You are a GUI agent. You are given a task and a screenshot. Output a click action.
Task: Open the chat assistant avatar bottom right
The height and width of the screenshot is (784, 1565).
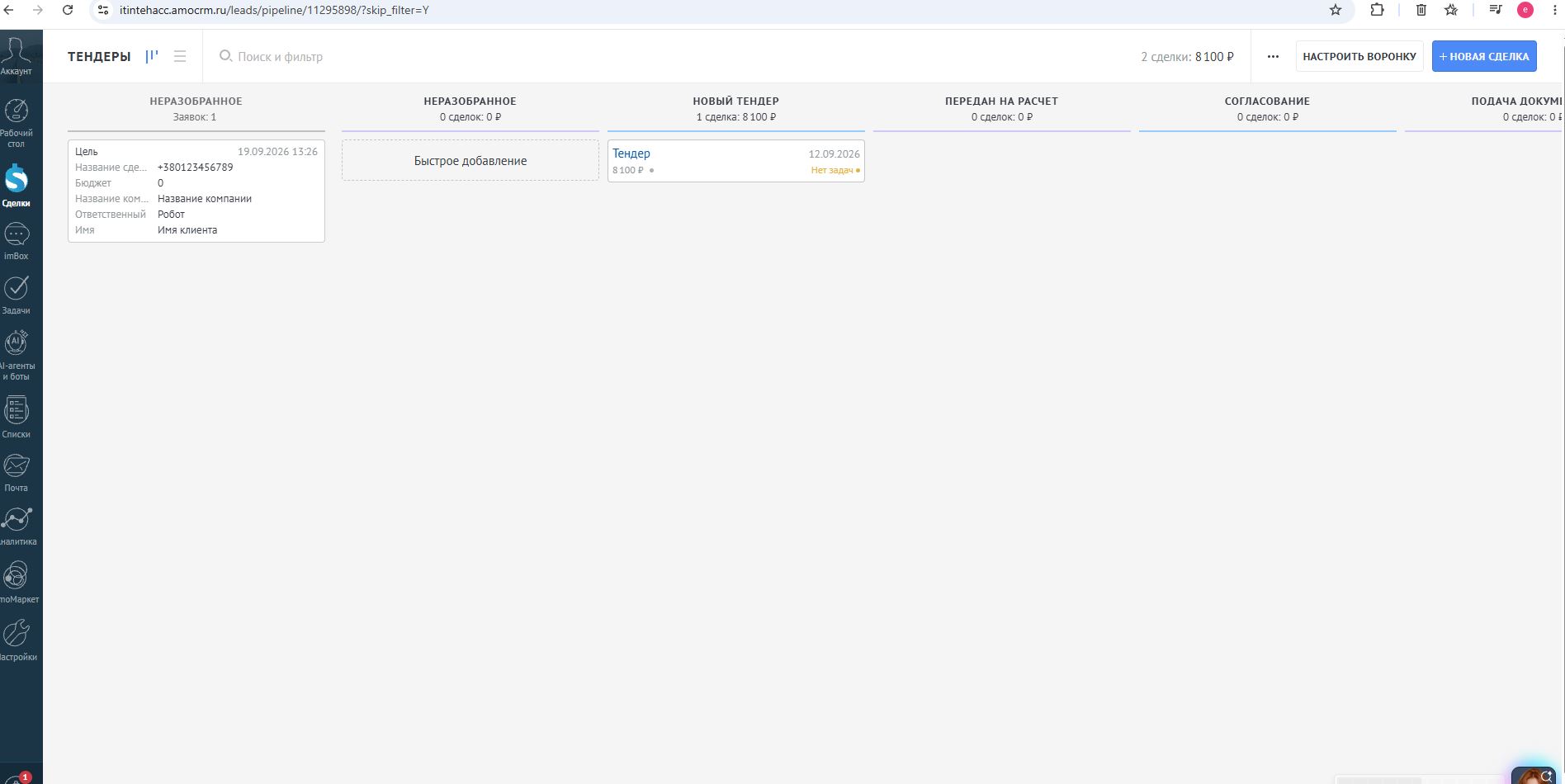coord(1534,774)
